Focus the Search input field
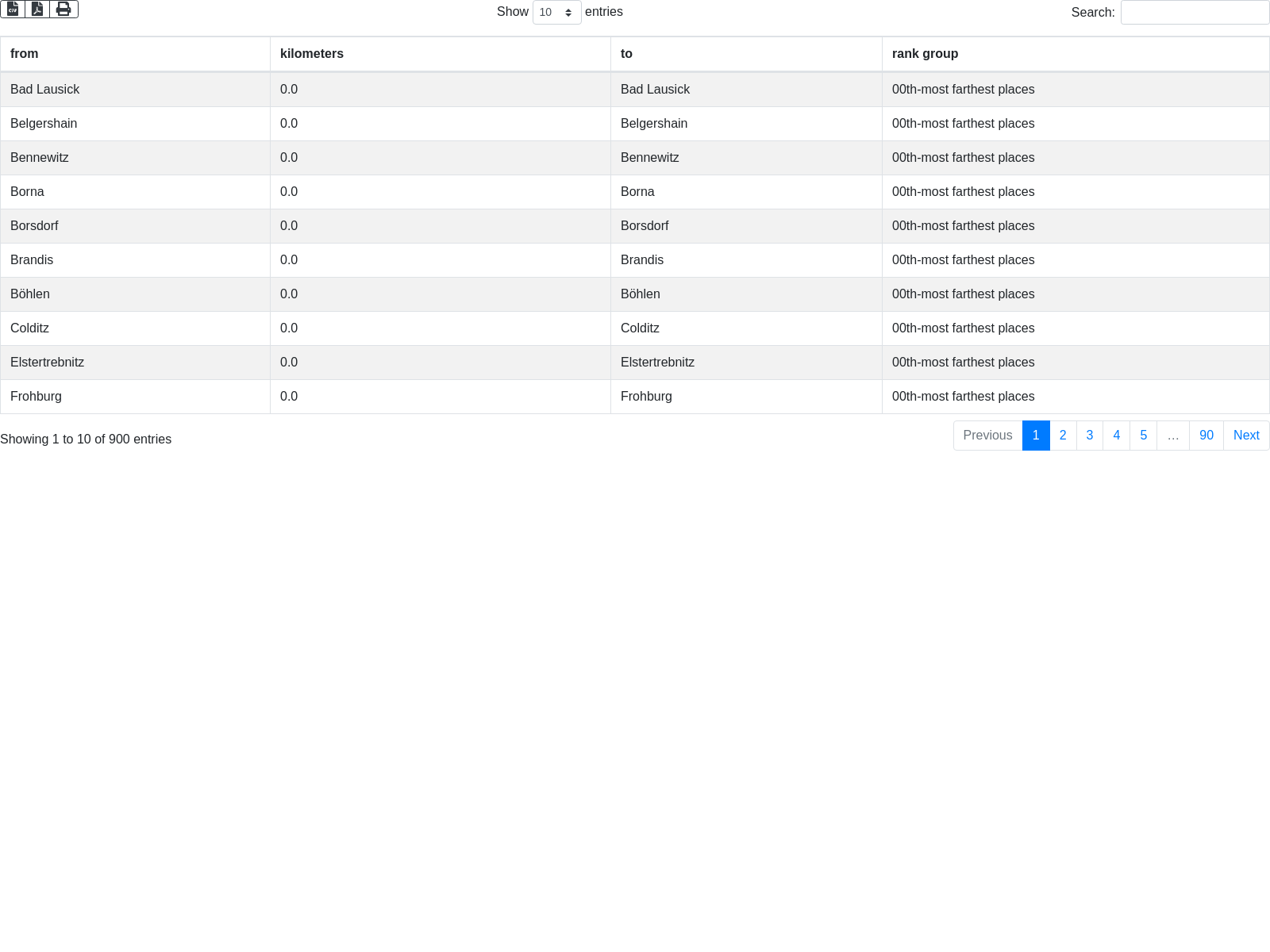Screen dimensions: 1270x952 [x=1194, y=13]
